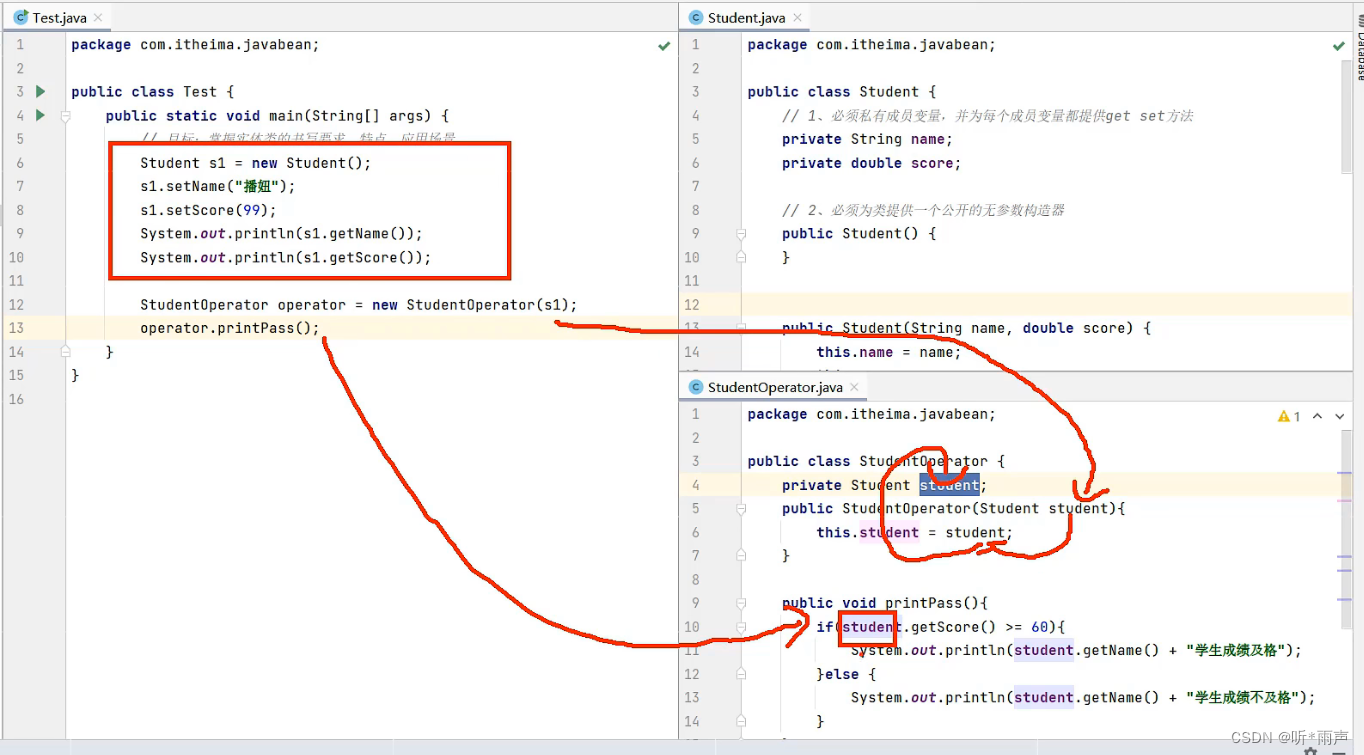Open the gear settings icon at bottom right
Viewport: 1364px width, 755px height.
[1310, 750]
